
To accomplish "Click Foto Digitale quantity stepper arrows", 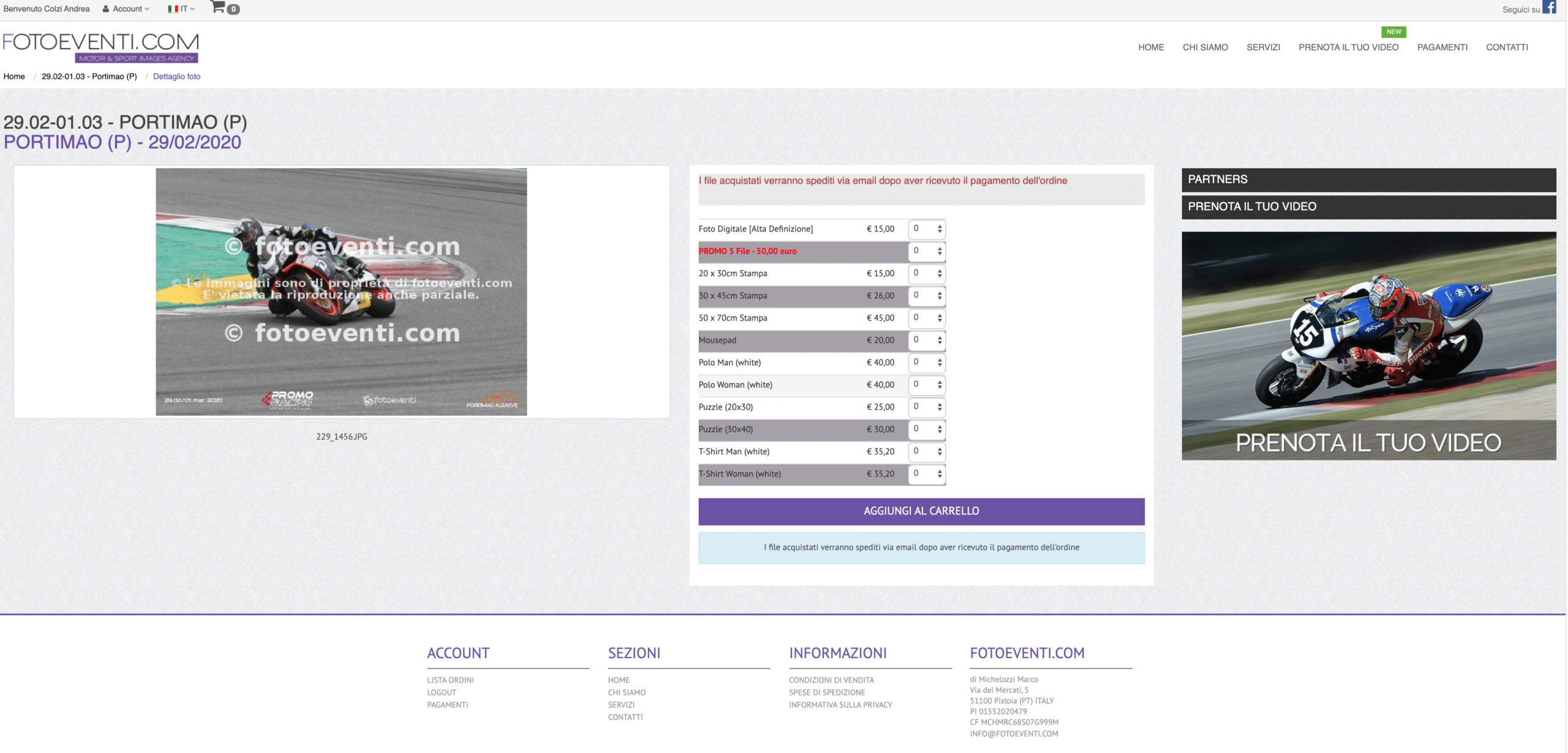I will point(940,229).
